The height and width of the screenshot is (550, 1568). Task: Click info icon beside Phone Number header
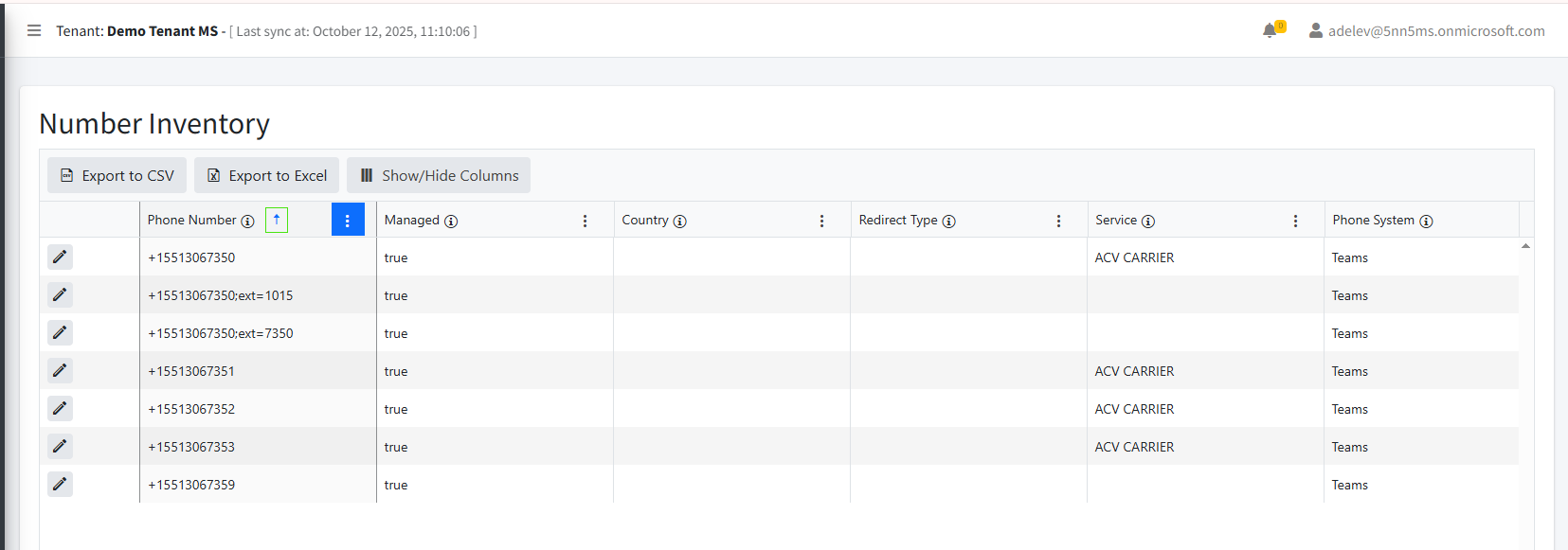(x=247, y=221)
